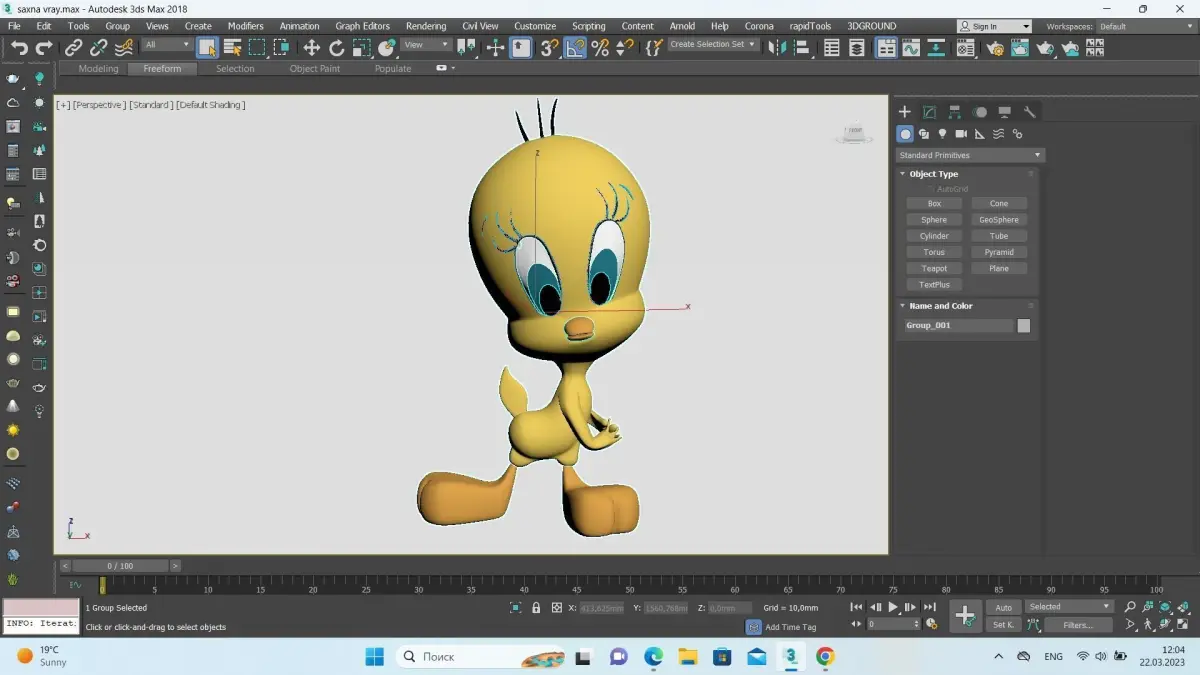Open key filter Selected dropdown
Screen dimensions: 1200x675
tap(1069, 607)
